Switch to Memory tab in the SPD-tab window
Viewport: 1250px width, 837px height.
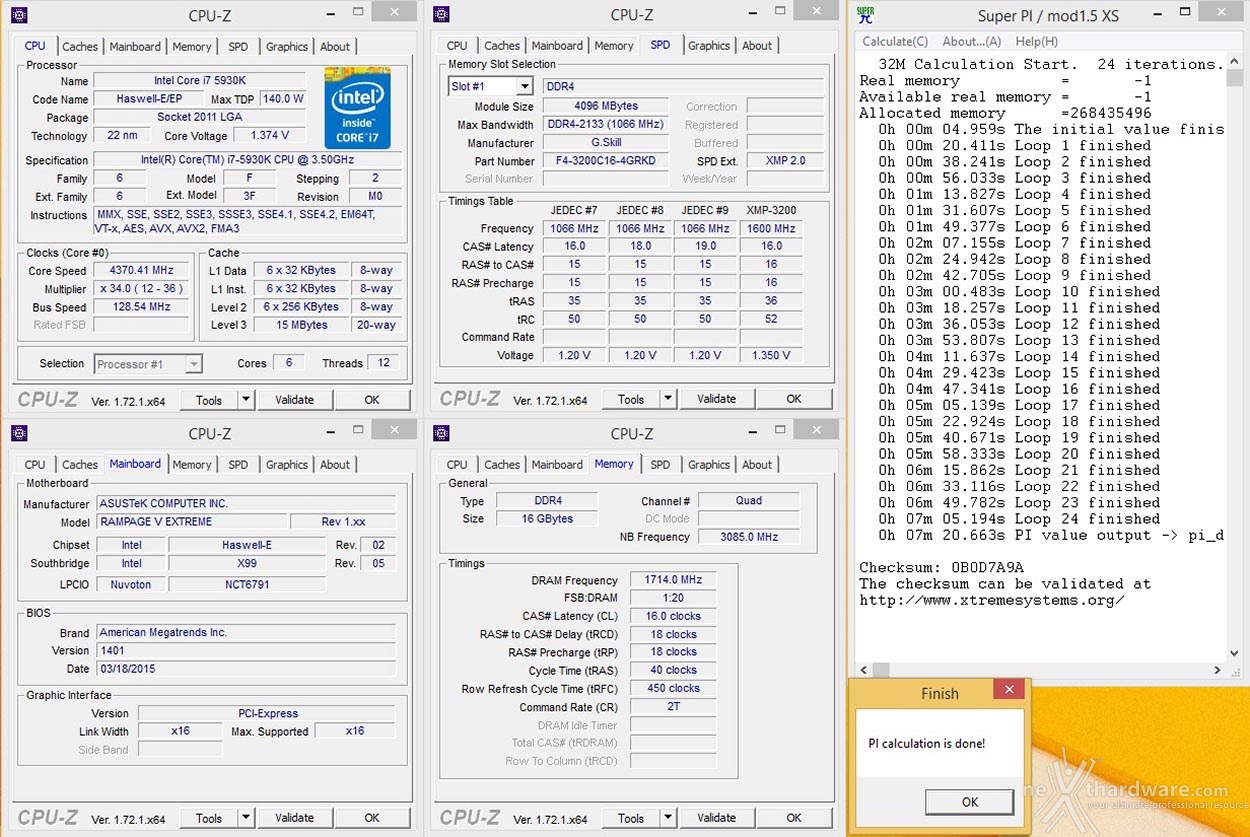point(614,46)
